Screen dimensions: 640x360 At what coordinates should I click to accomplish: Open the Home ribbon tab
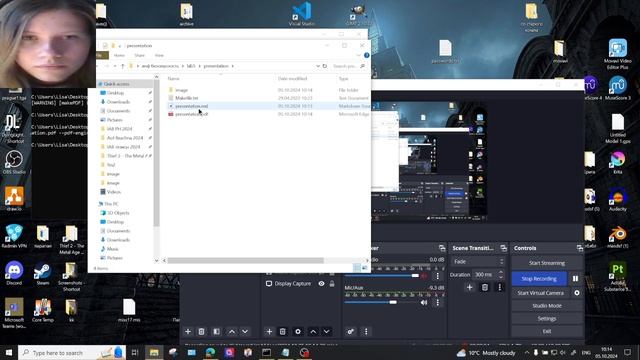point(119,55)
